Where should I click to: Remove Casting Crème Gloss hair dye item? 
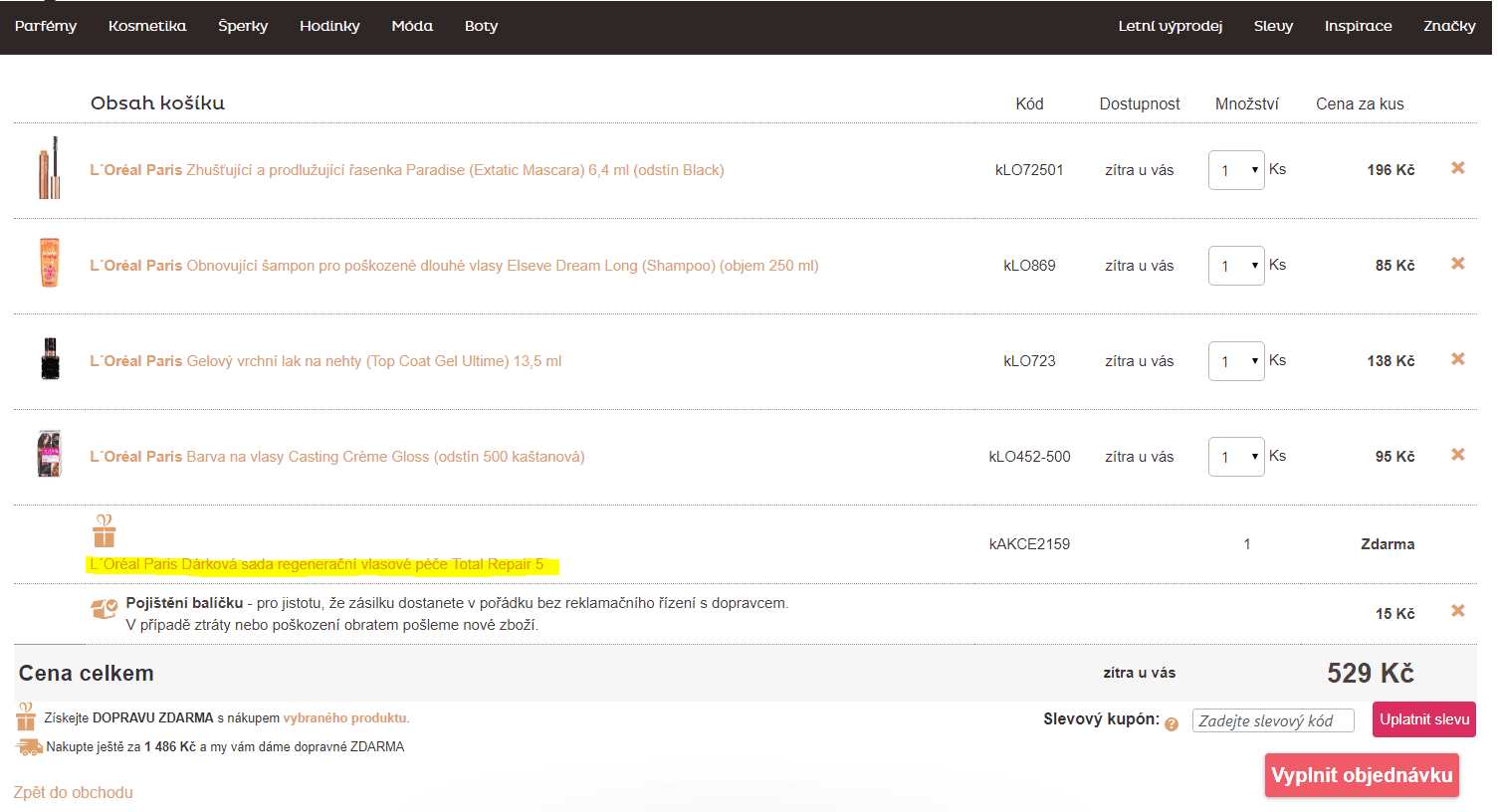click(x=1457, y=455)
